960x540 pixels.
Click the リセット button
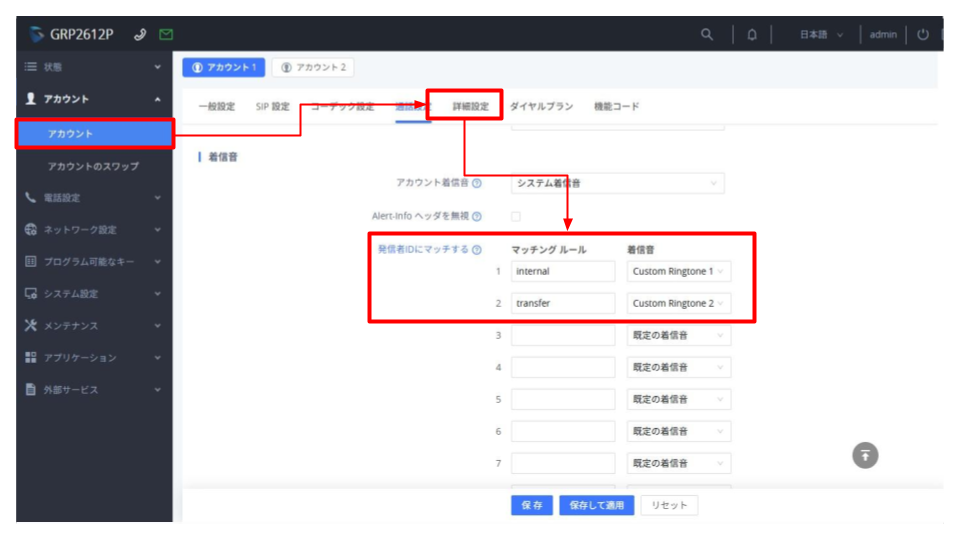[x=669, y=505]
